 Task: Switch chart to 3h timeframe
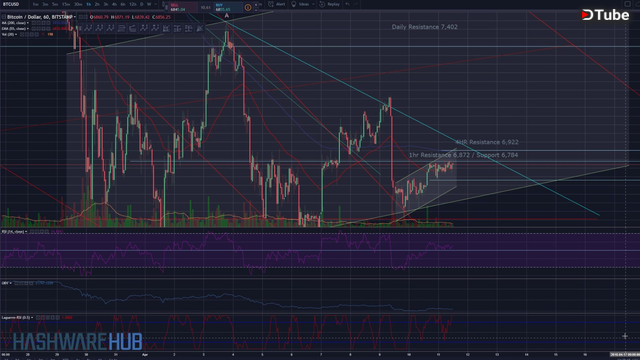[106, 4]
